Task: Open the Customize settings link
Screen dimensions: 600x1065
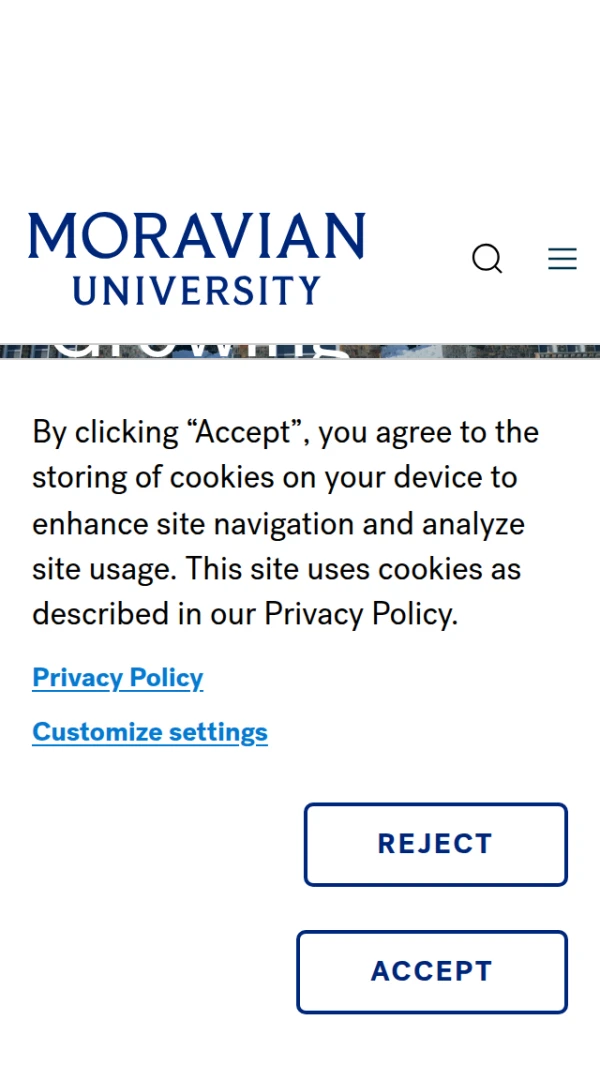Action: pos(150,732)
